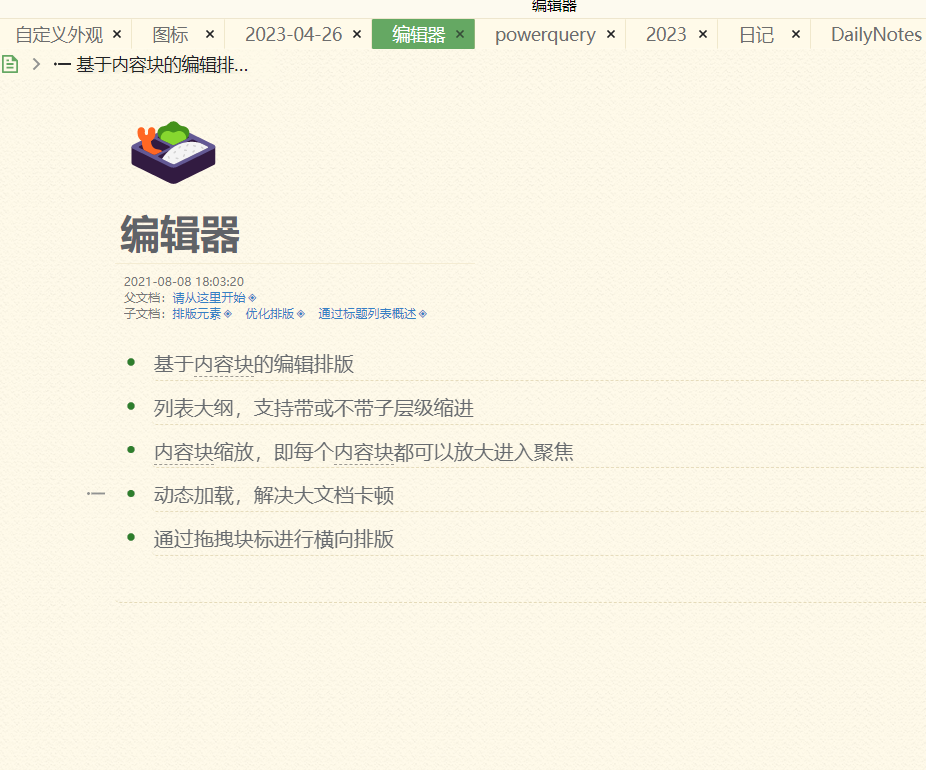Close the 自定义外观 tab

point(117,34)
